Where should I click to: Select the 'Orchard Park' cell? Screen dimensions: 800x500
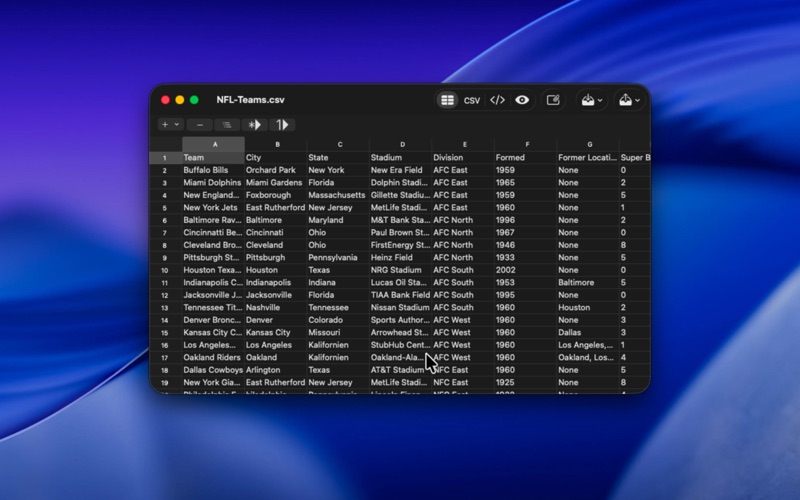coord(276,170)
